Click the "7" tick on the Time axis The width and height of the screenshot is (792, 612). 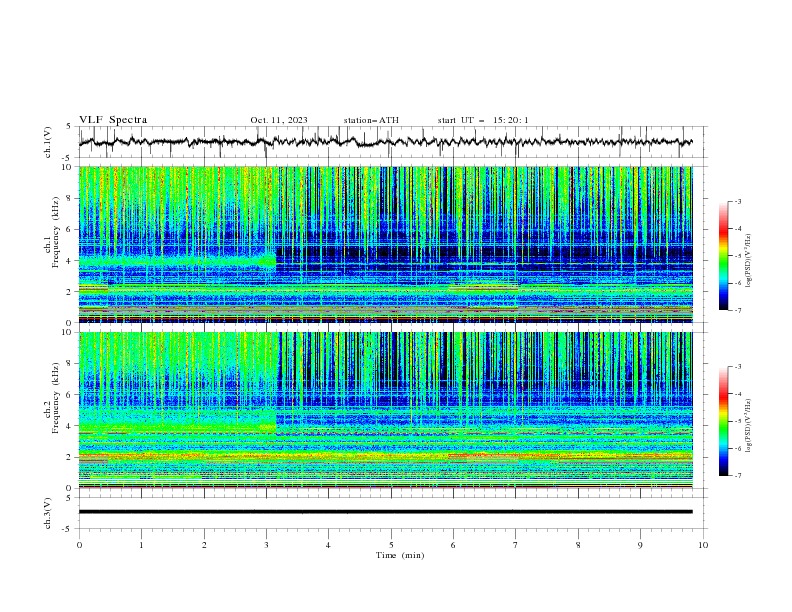(516, 545)
